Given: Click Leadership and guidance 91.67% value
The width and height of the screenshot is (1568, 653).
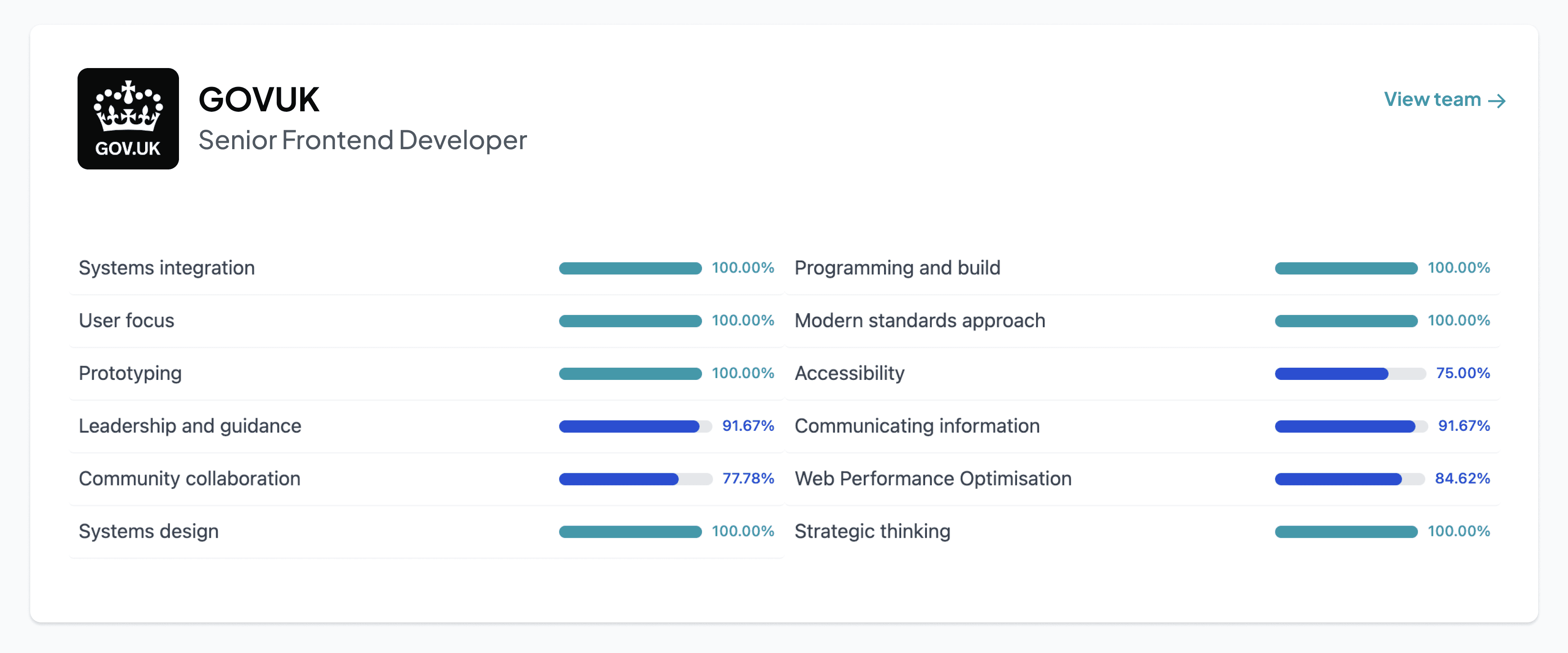Looking at the screenshot, I should click(x=747, y=425).
